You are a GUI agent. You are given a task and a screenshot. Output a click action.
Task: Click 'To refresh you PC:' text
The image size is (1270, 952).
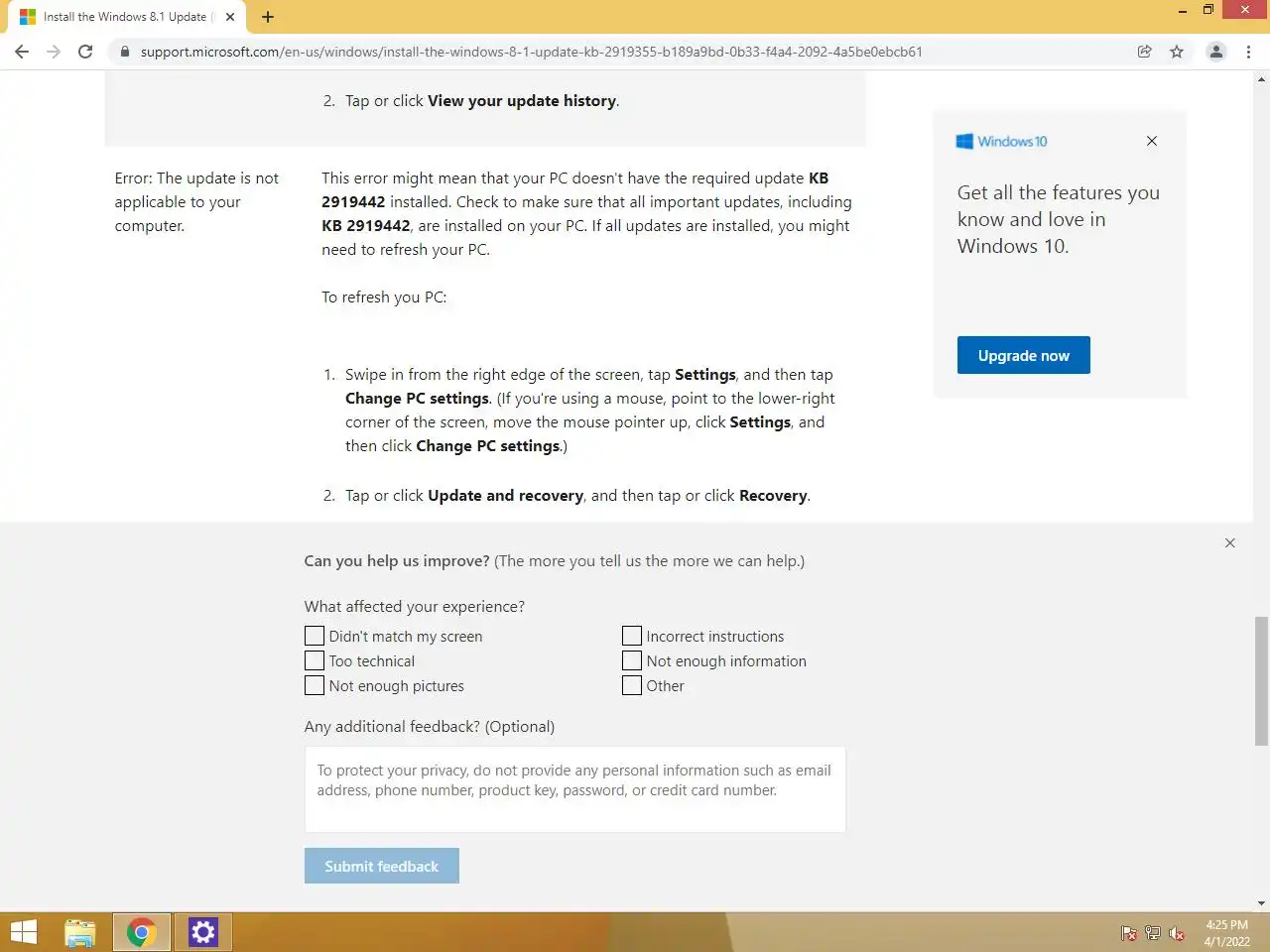pyautogui.click(x=384, y=297)
